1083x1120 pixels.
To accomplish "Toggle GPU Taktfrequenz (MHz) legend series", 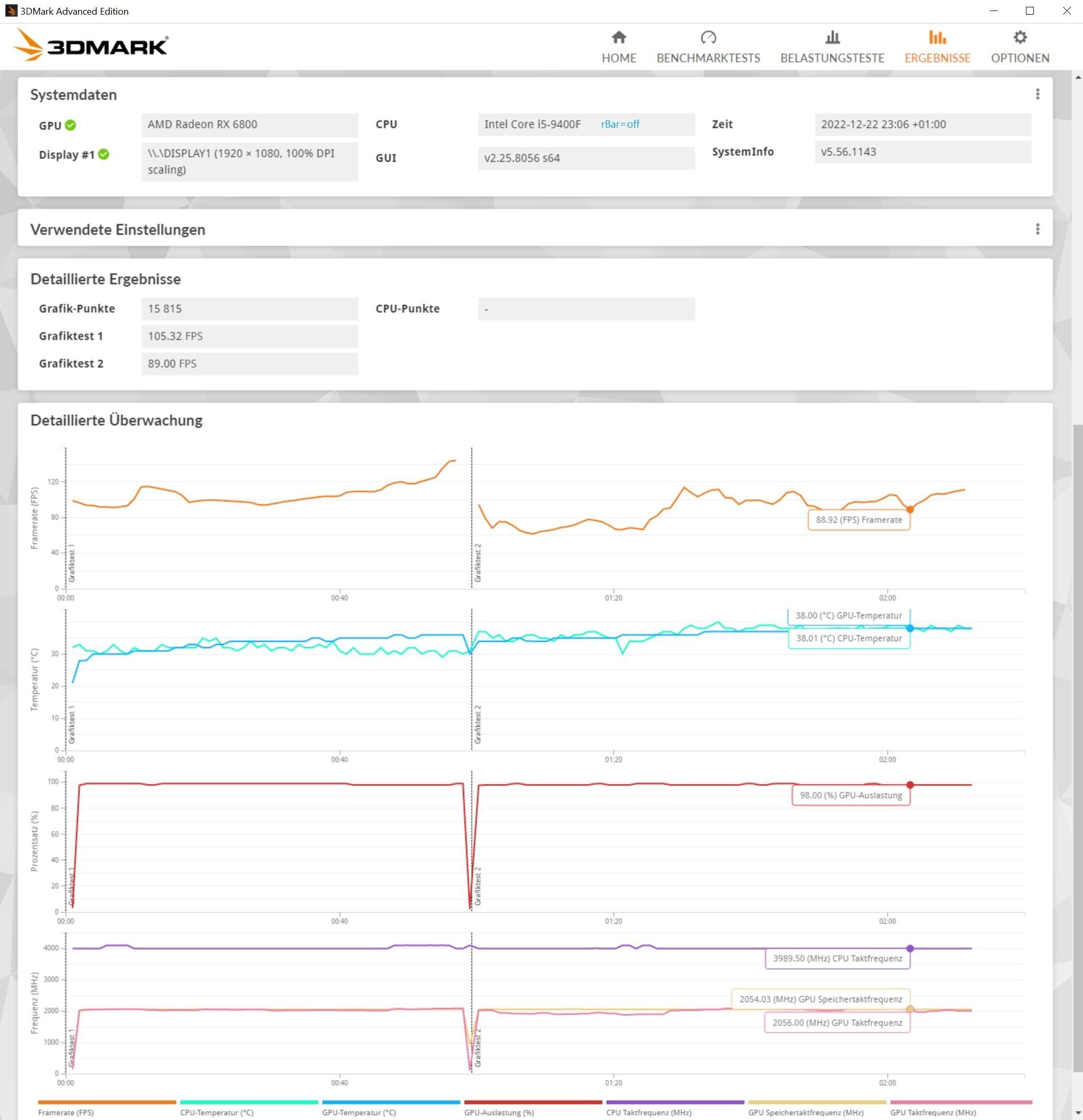I will tap(961, 1108).
